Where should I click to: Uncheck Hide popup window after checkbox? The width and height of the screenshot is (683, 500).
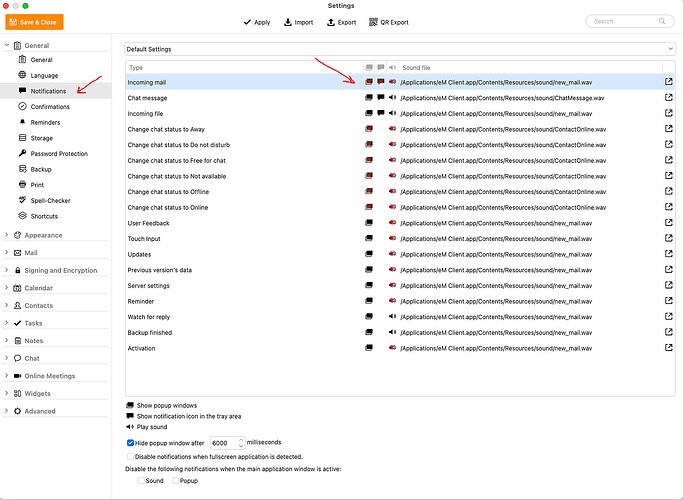tap(130, 443)
